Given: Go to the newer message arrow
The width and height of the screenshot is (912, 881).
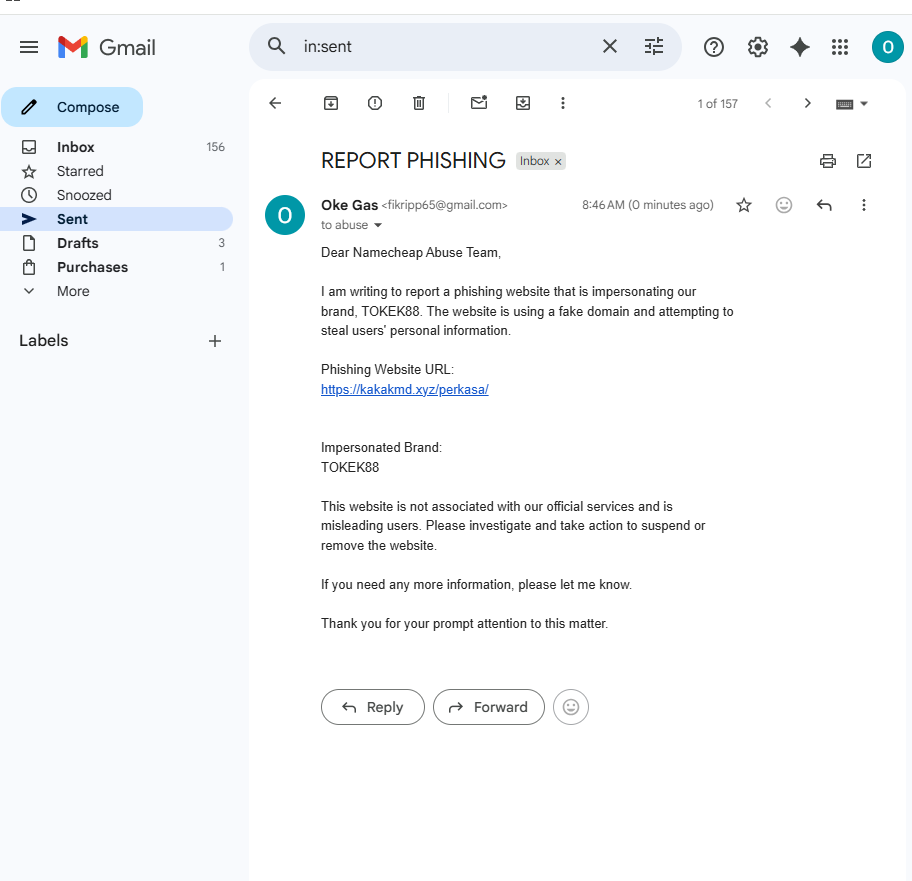Looking at the screenshot, I should (x=768, y=104).
